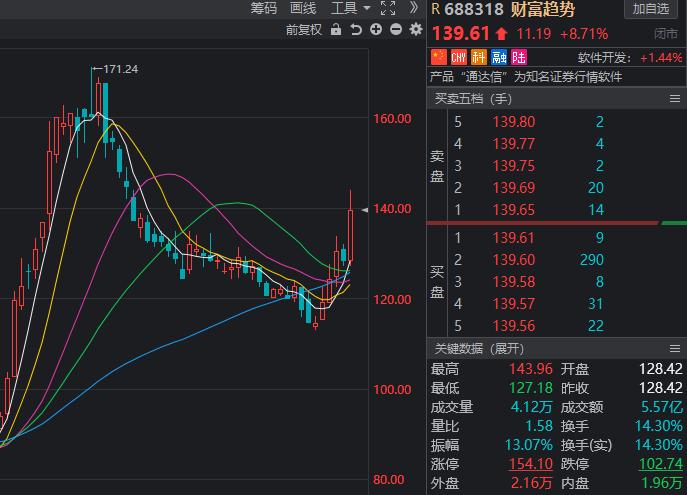Select sell level 3 price 139.75
Screen dimensions: 687x495
[x=514, y=166]
